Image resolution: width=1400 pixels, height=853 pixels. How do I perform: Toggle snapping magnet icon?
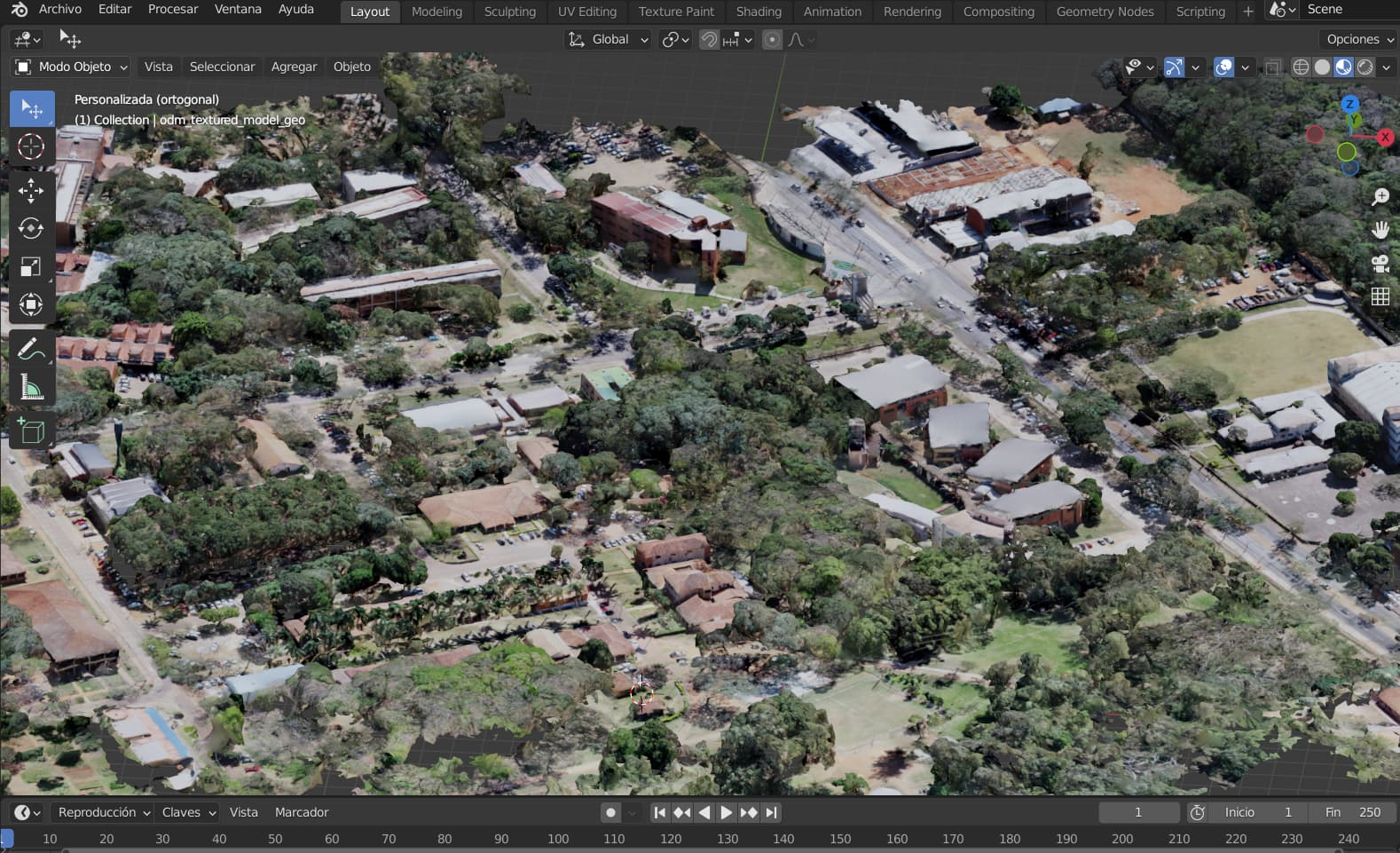709,40
